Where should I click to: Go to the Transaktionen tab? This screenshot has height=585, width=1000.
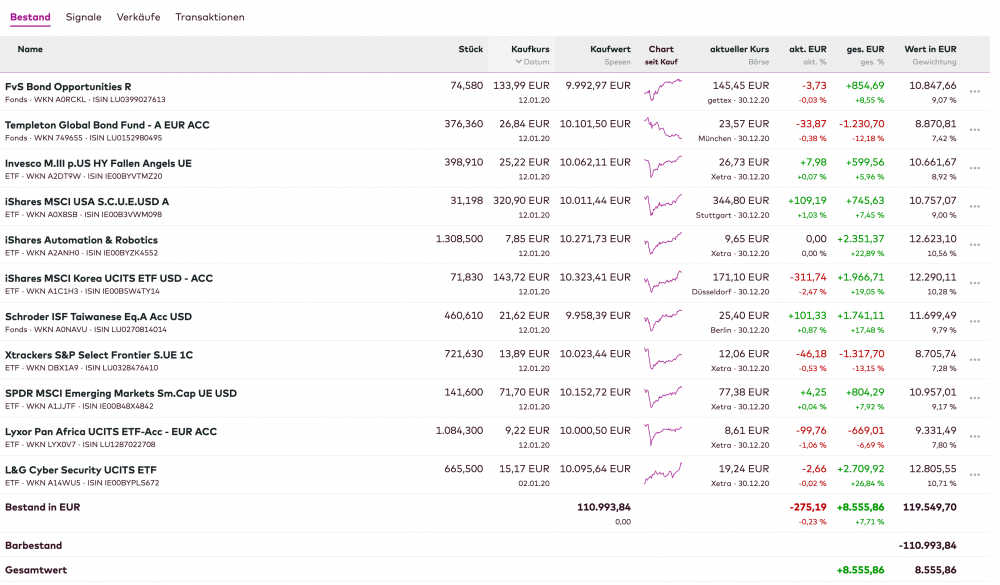(210, 17)
